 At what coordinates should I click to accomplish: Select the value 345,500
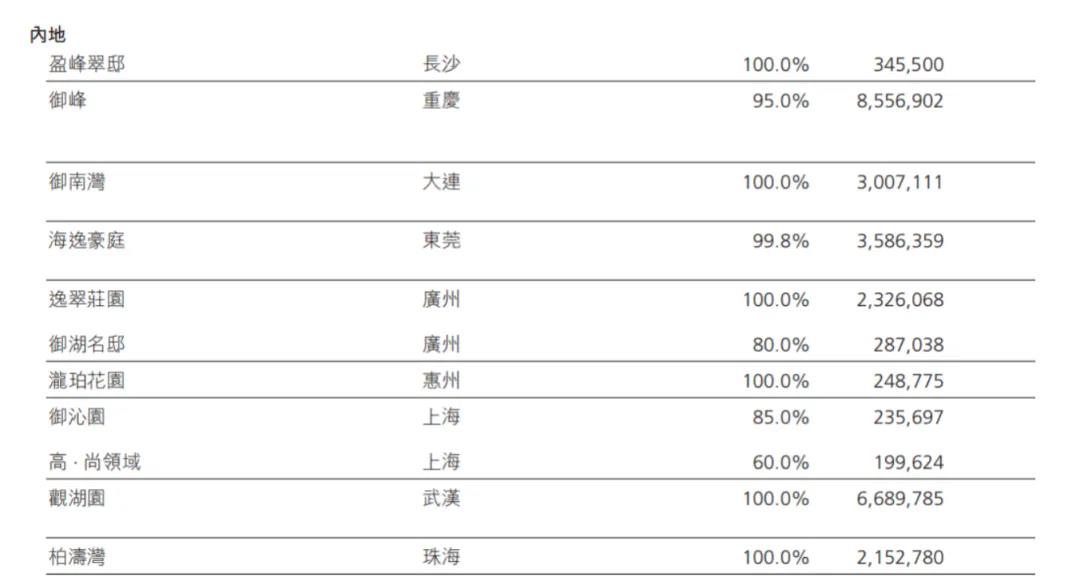[908, 65]
